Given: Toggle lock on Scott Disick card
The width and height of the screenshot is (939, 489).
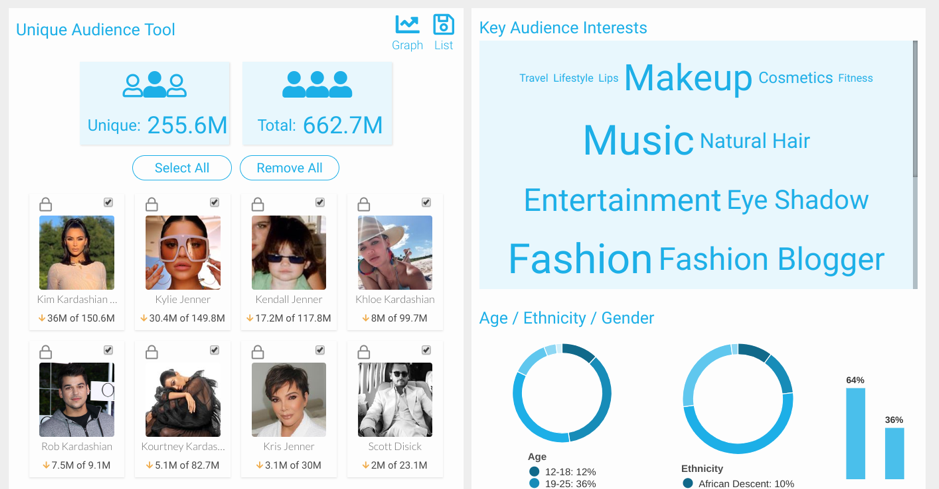Looking at the screenshot, I should point(364,351).
